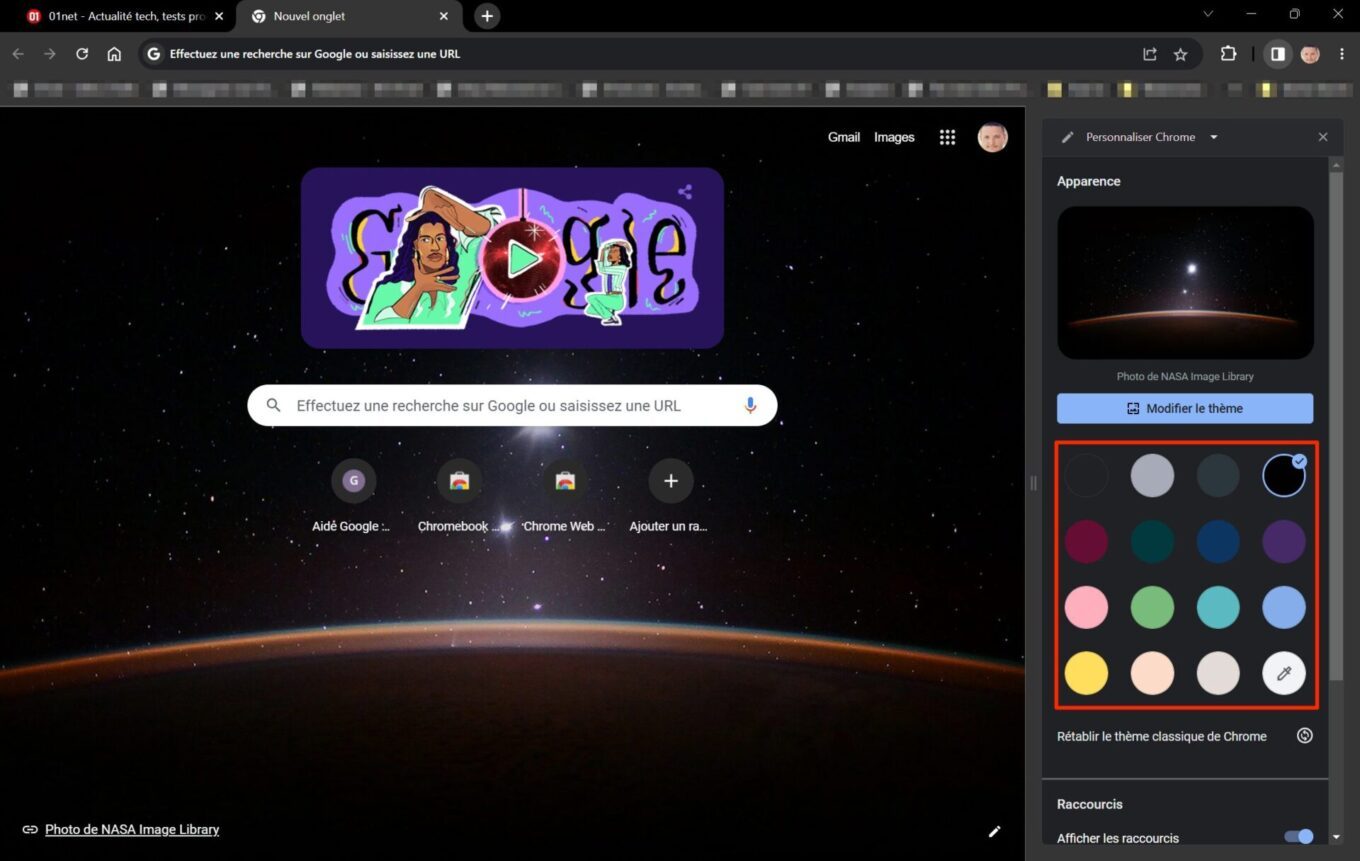Close the 01net tab
This screenshot has height=861, width=1360.
click(x=219, y=16)
